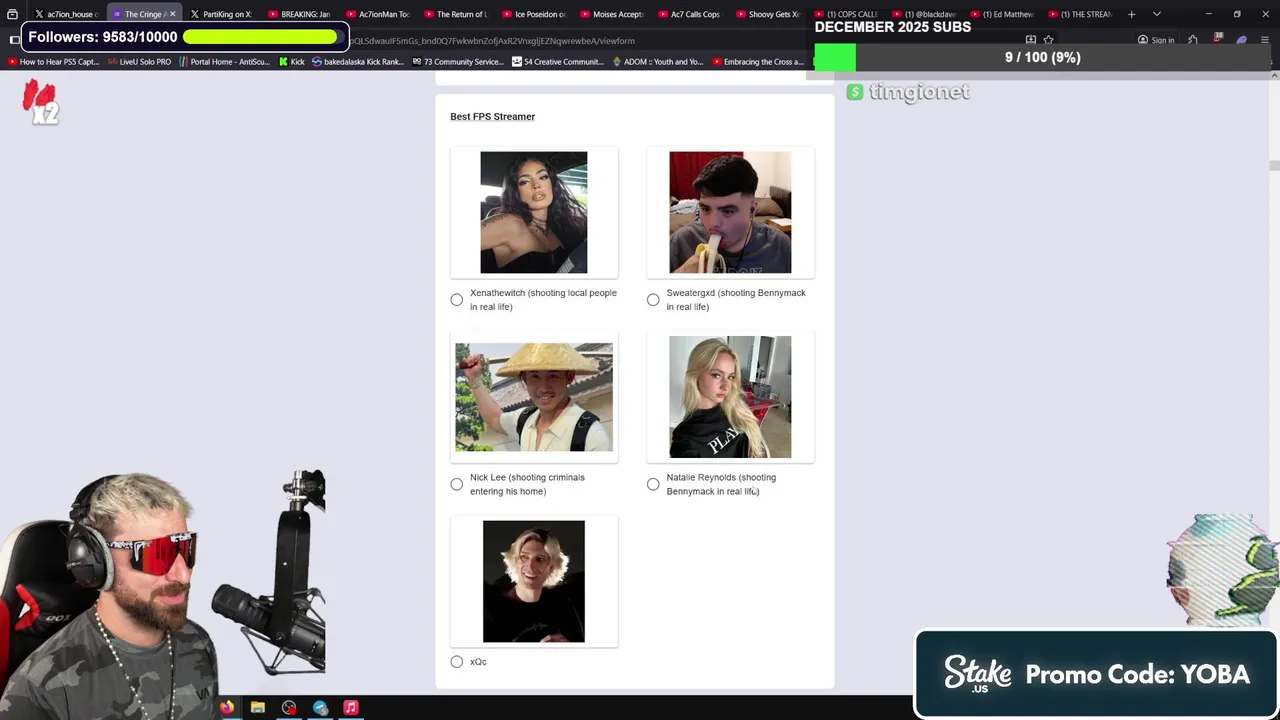Open Telegram taskbar icon

tap(320, 708)
